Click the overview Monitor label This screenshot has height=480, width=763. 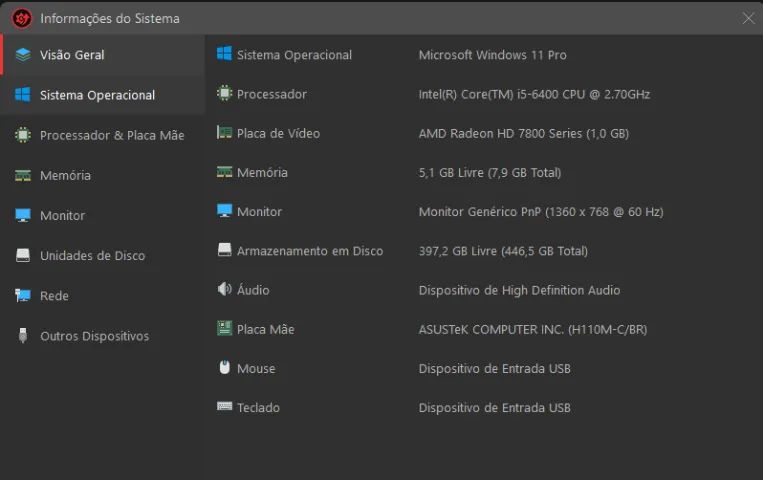(x=259, y=212)
